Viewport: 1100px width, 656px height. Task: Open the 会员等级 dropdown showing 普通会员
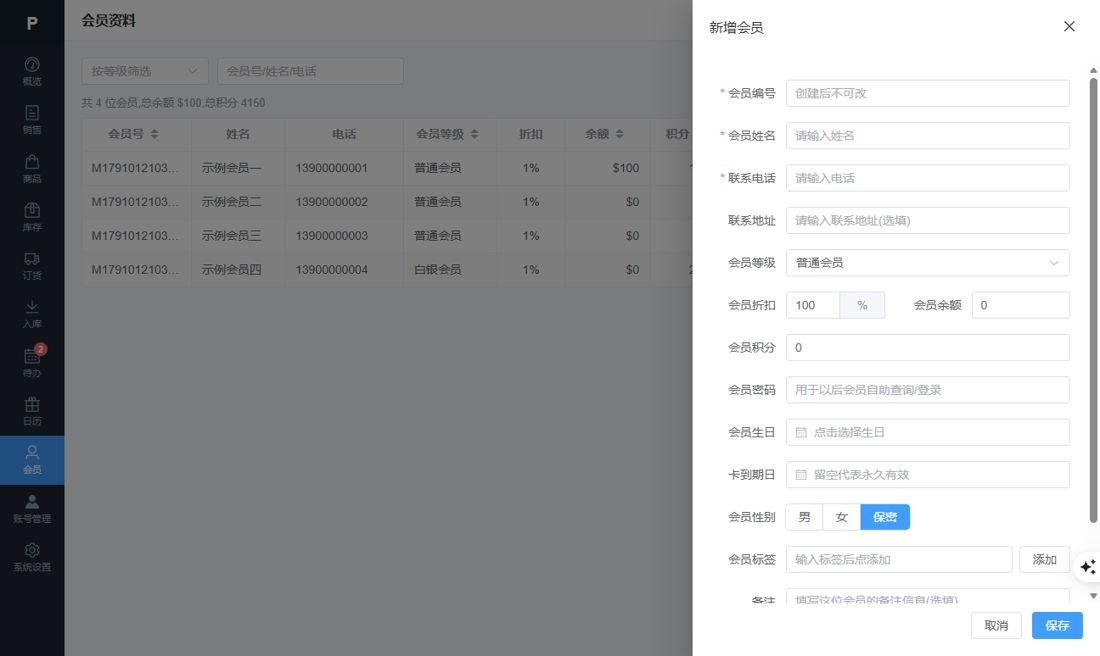pyautogui.click(x=927, y=263)
